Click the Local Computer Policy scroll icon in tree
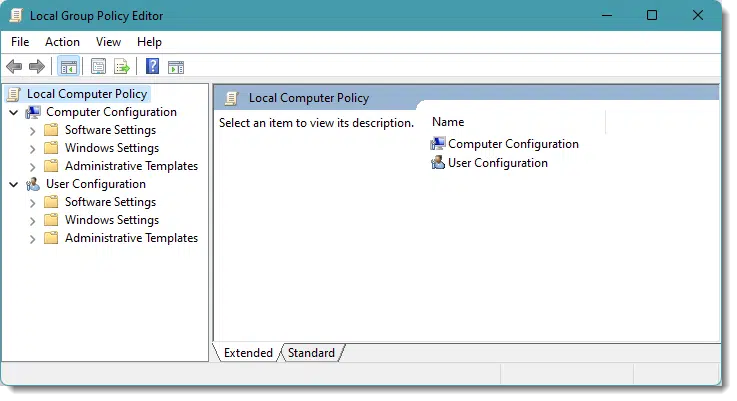 pyautogui.click(x=14, y=94)
